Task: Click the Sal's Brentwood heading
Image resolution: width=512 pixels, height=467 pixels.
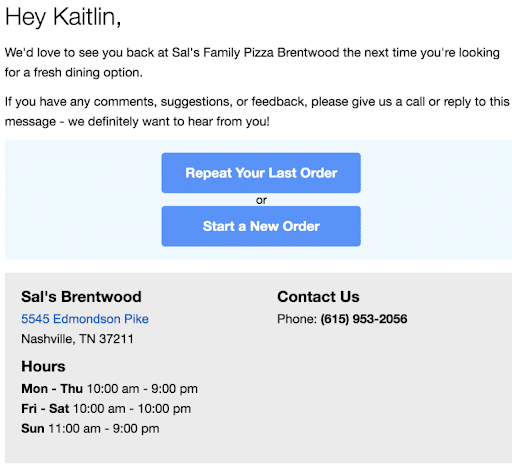Action: [x=81, y=297]
